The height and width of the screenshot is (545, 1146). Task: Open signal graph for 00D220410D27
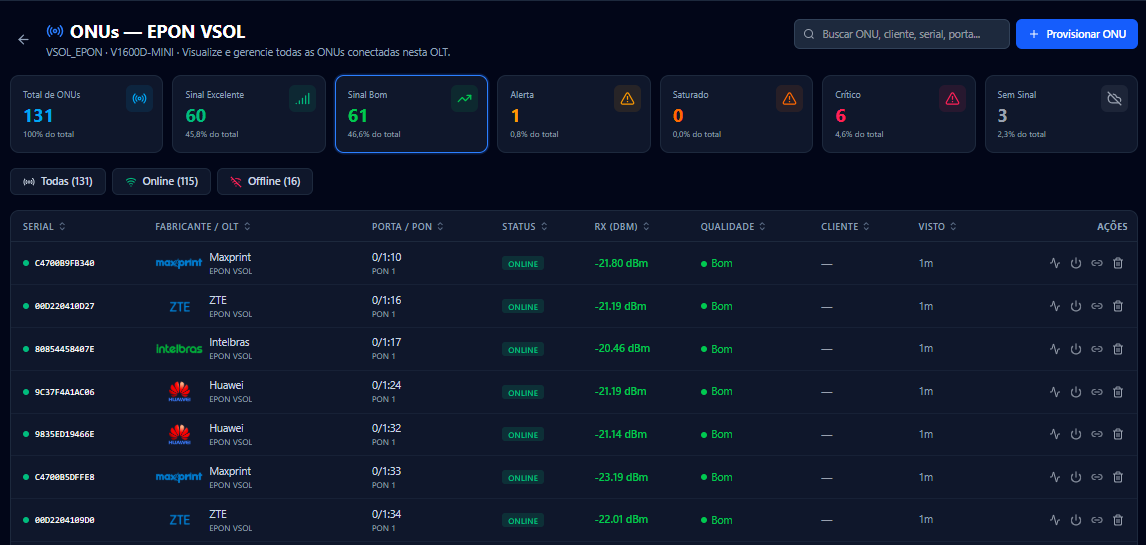1054,306
